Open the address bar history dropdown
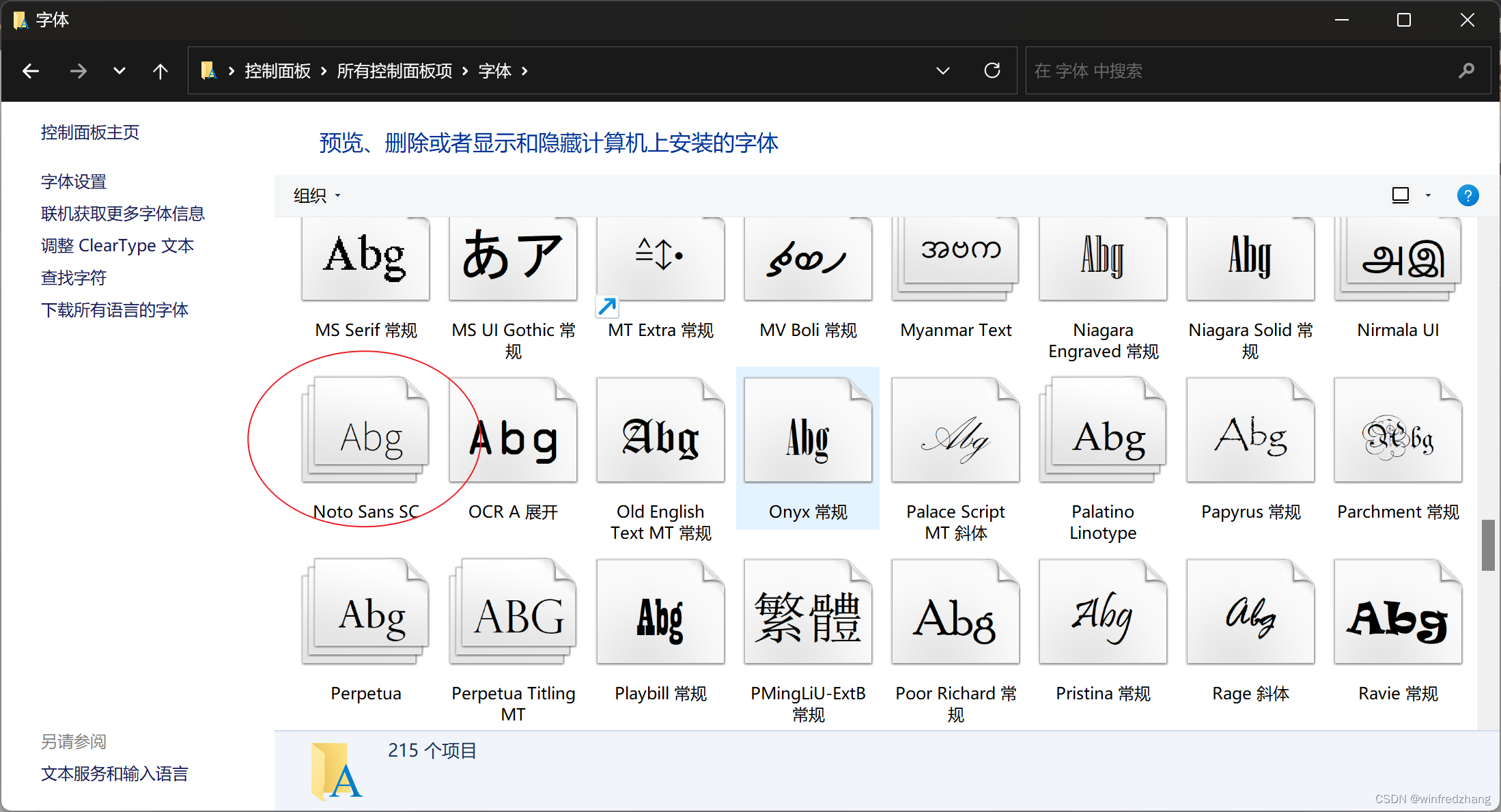Screen dimensions: 1501x812 [x=943, y=71]
